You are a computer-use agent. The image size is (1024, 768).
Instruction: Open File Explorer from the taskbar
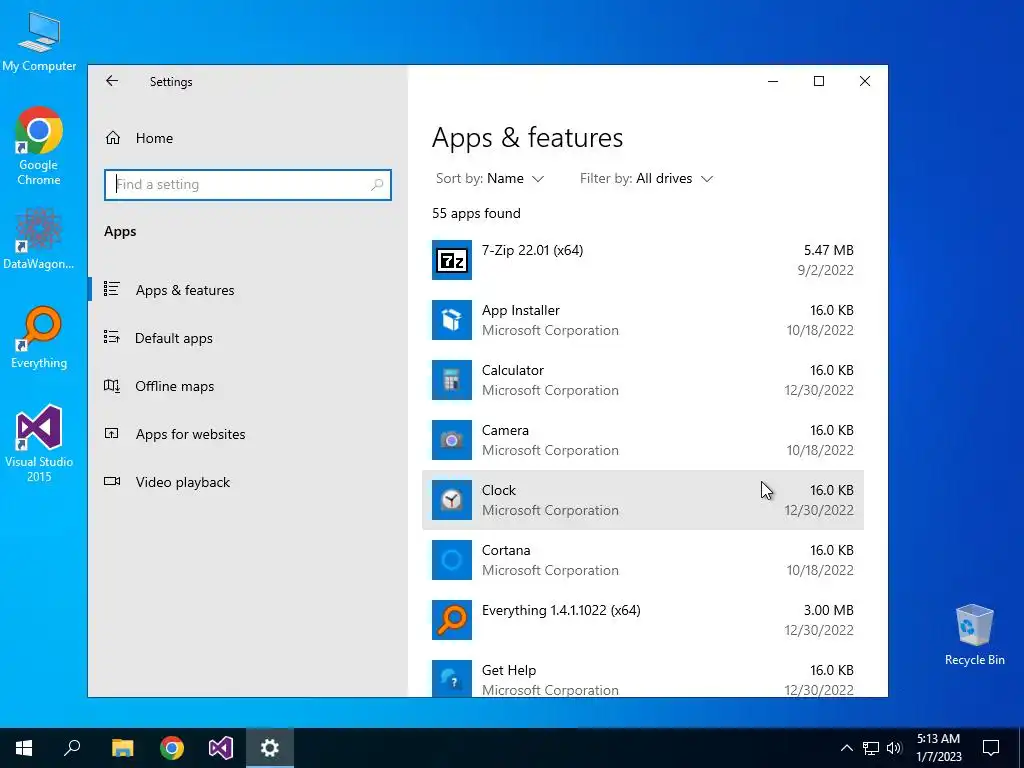tap(122, 748)
